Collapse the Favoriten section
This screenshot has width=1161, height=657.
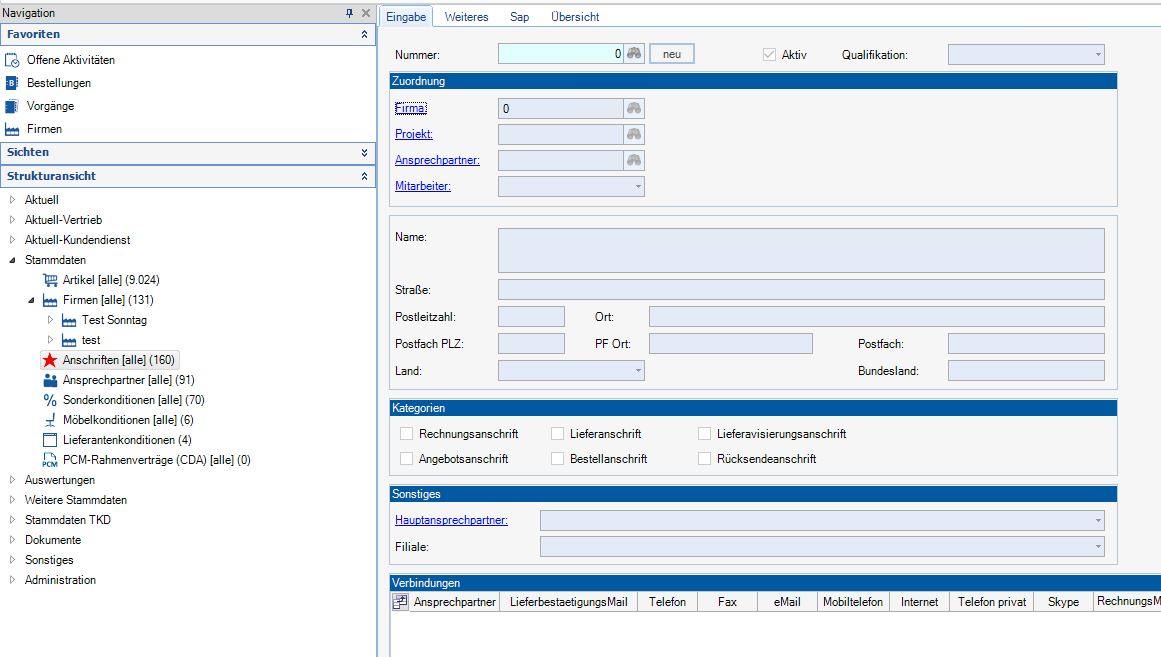point(364,34)
